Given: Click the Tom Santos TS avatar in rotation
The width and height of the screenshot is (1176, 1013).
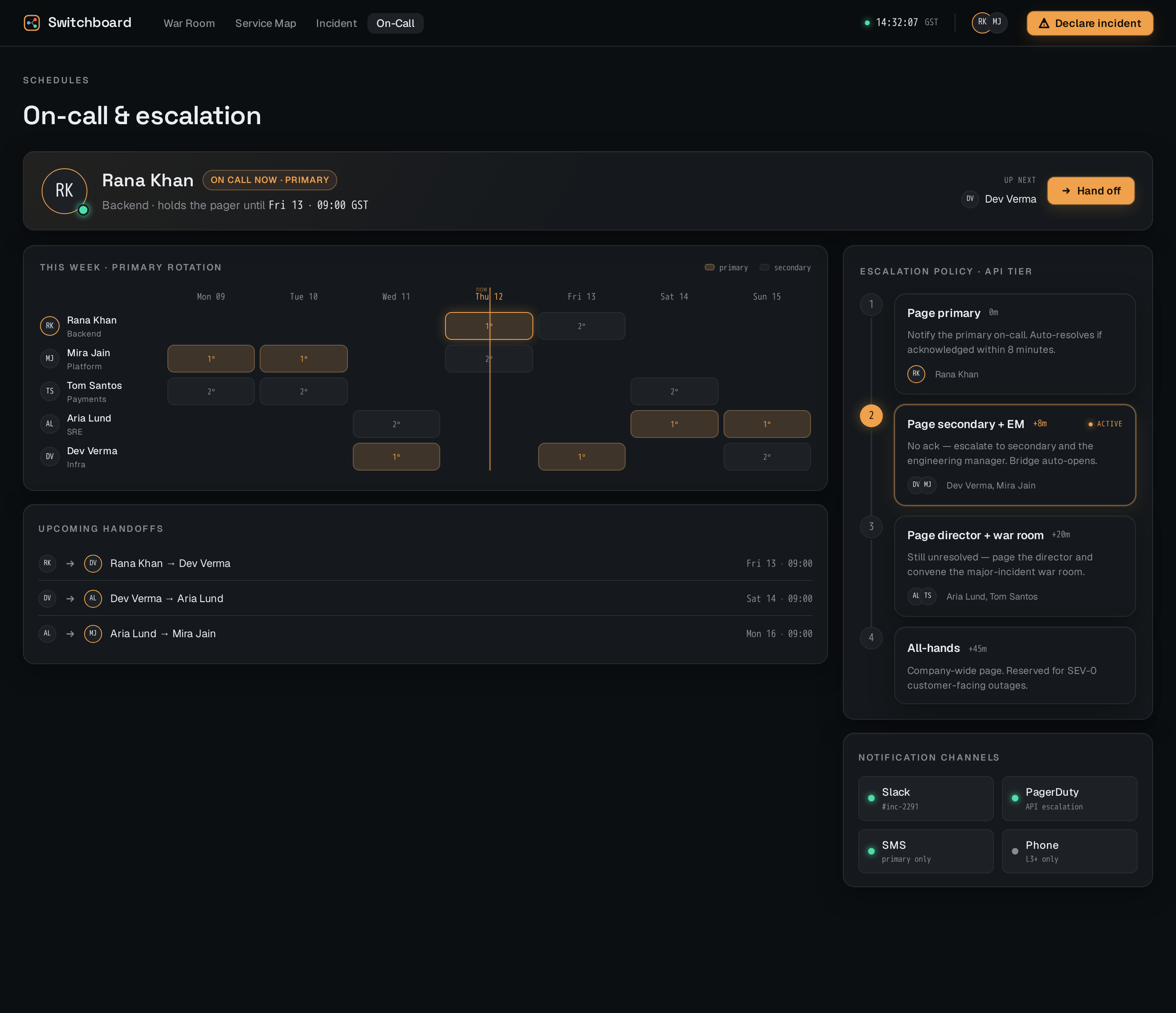Looking at the screenshot, I should point(50,391).
